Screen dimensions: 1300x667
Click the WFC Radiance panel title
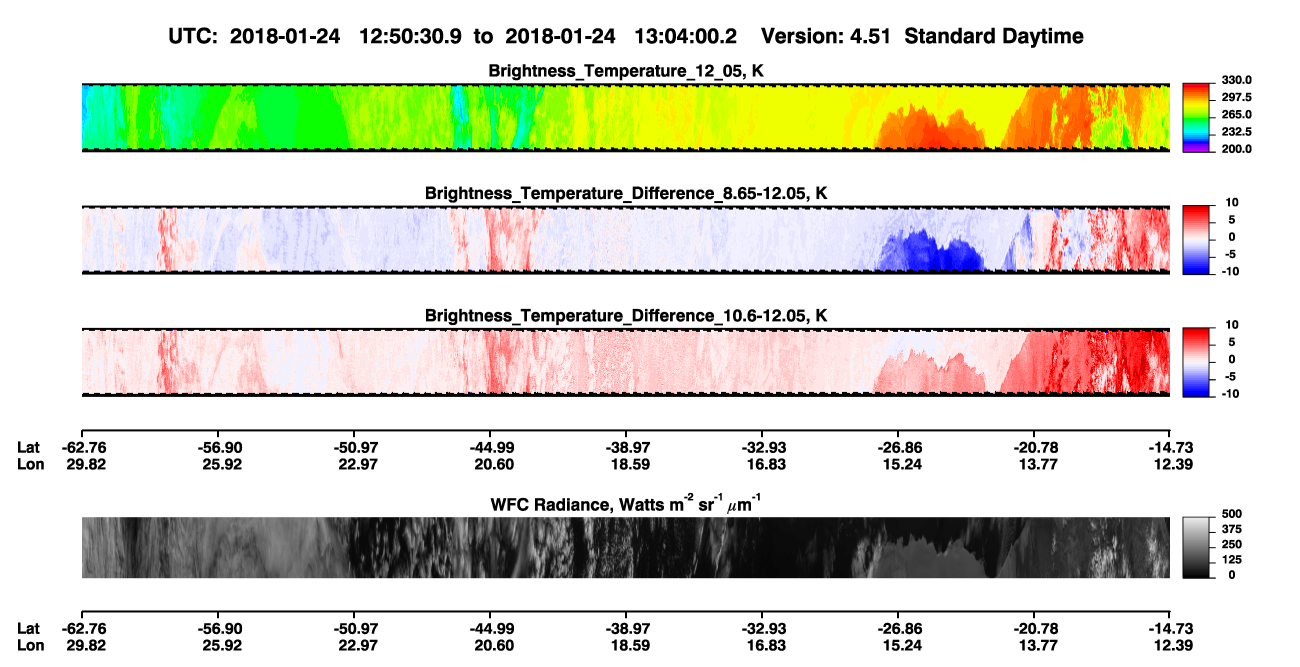click(x=626, y=504)
